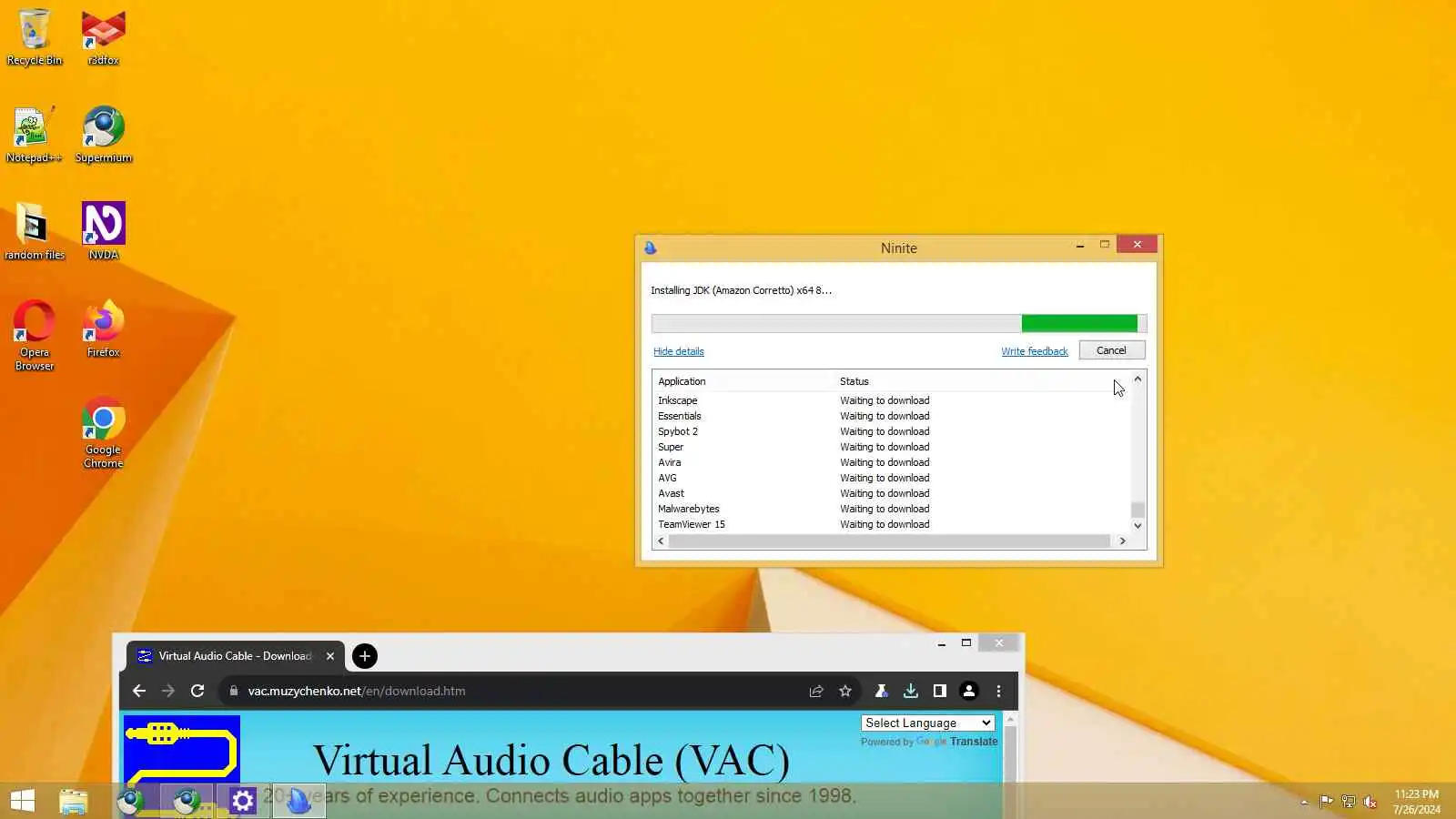Click the Hide details link in Ninite
This screenshot has width=1456, height=819.
click(x=678, y=351)
